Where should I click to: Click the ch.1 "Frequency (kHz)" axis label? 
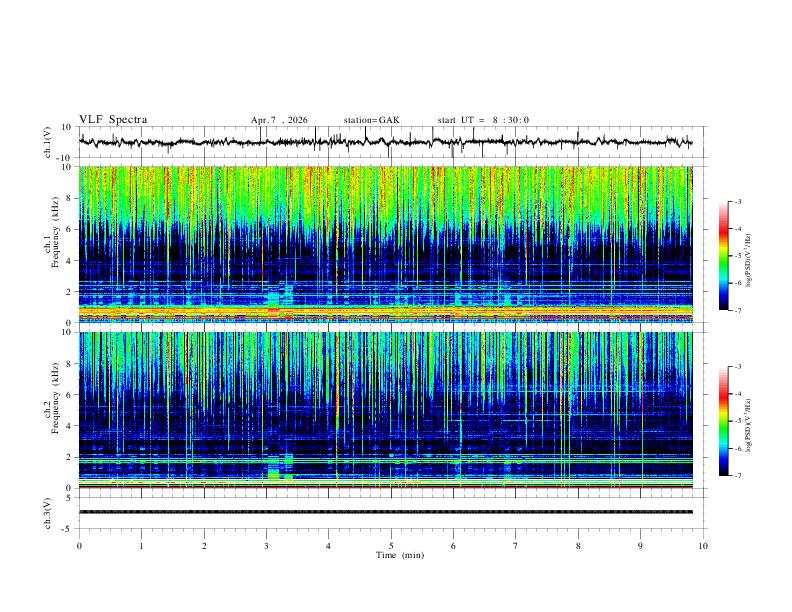coord(55,233)
